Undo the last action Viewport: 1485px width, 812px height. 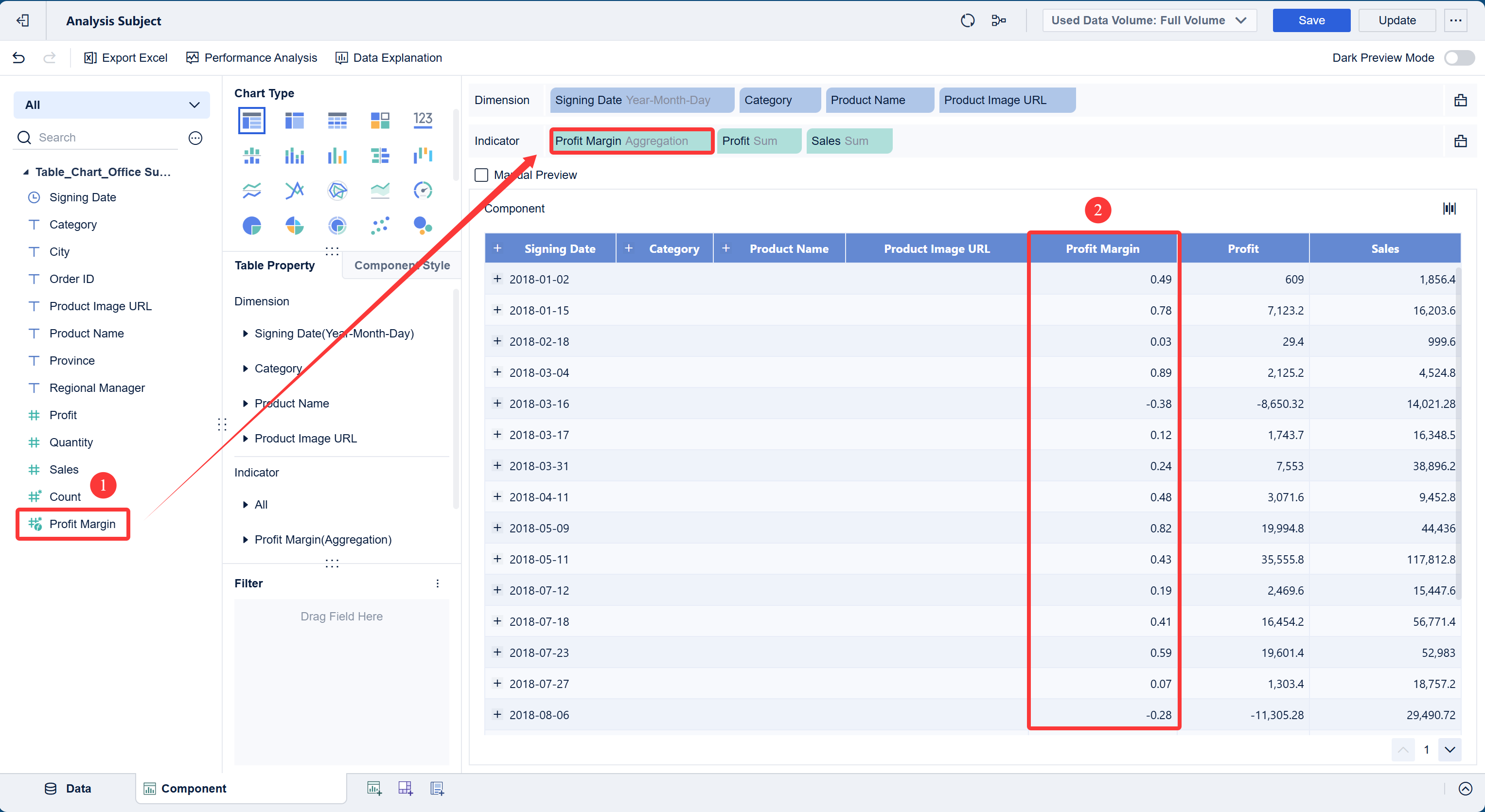point(18,58)
